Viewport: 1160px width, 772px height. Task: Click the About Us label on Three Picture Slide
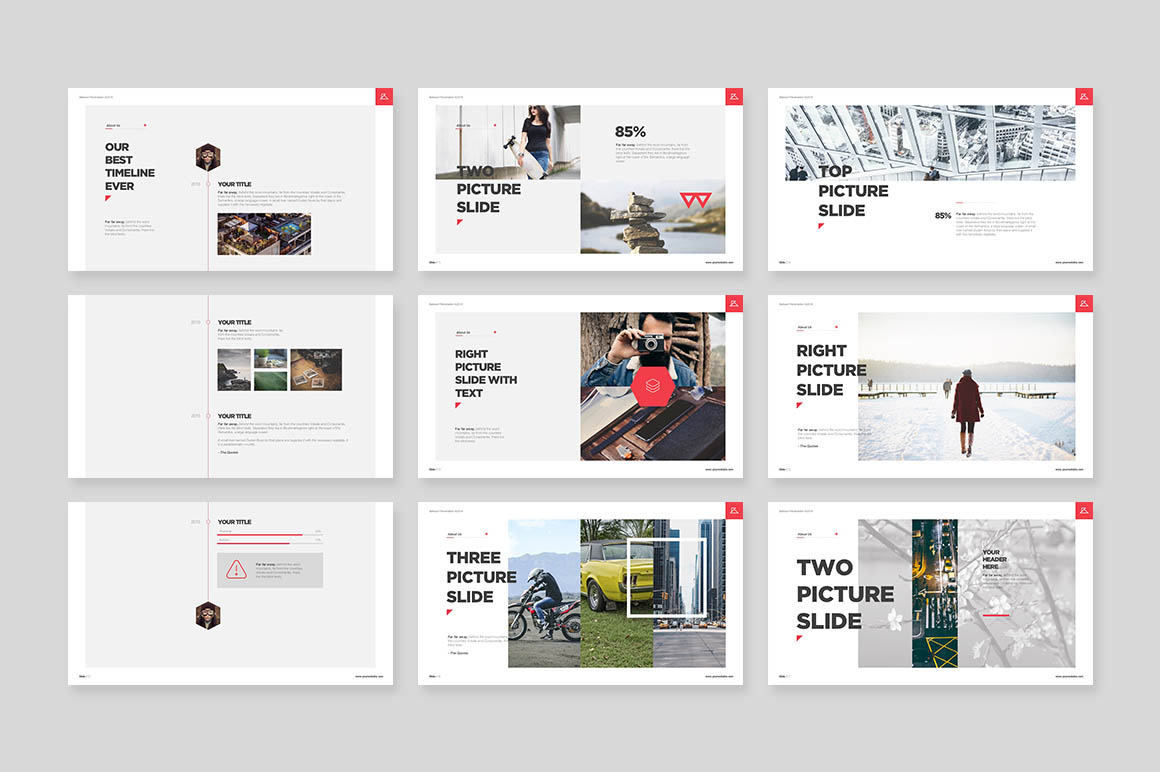coord(454,534)
